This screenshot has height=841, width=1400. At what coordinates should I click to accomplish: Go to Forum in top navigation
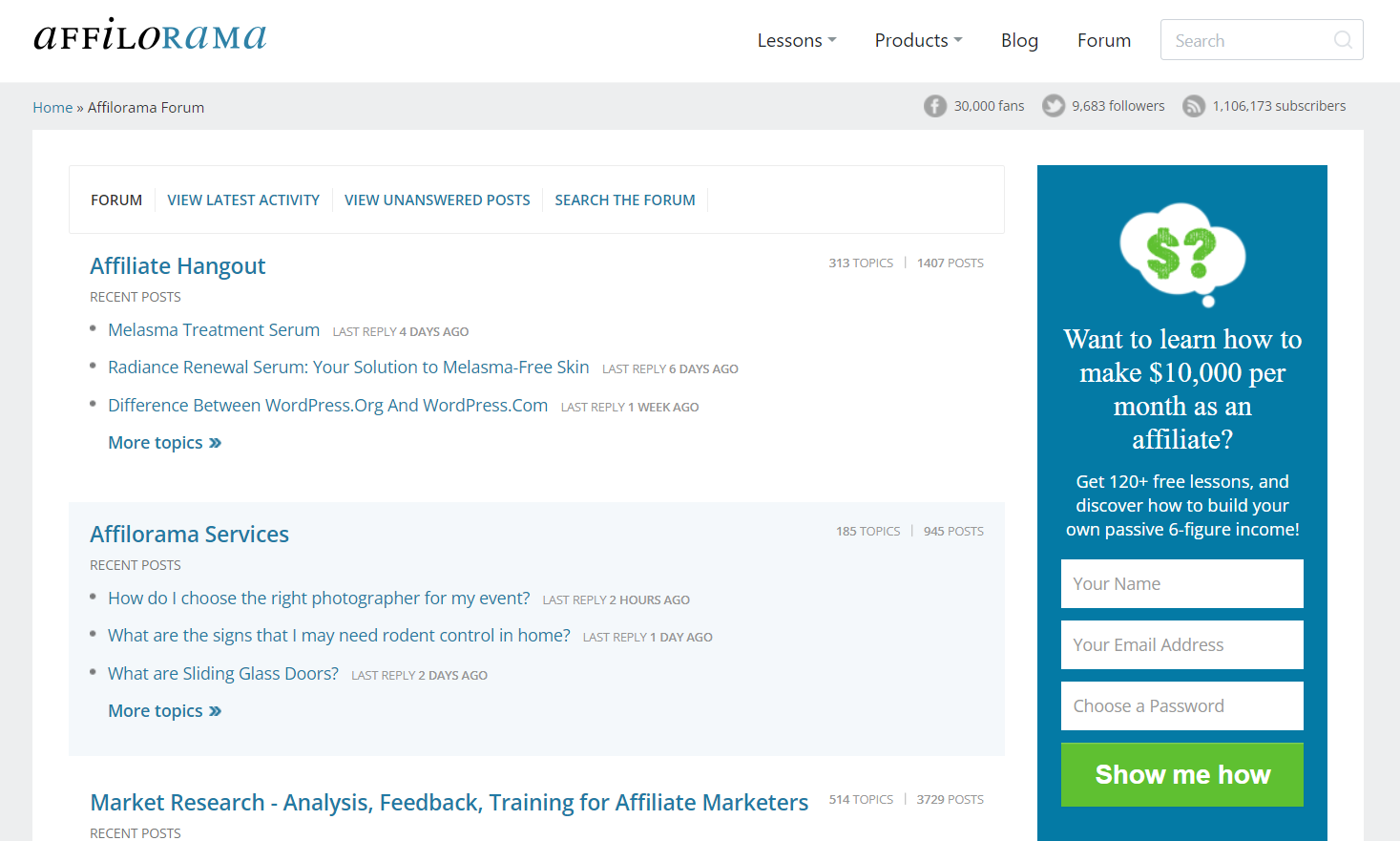[1104, 40]
